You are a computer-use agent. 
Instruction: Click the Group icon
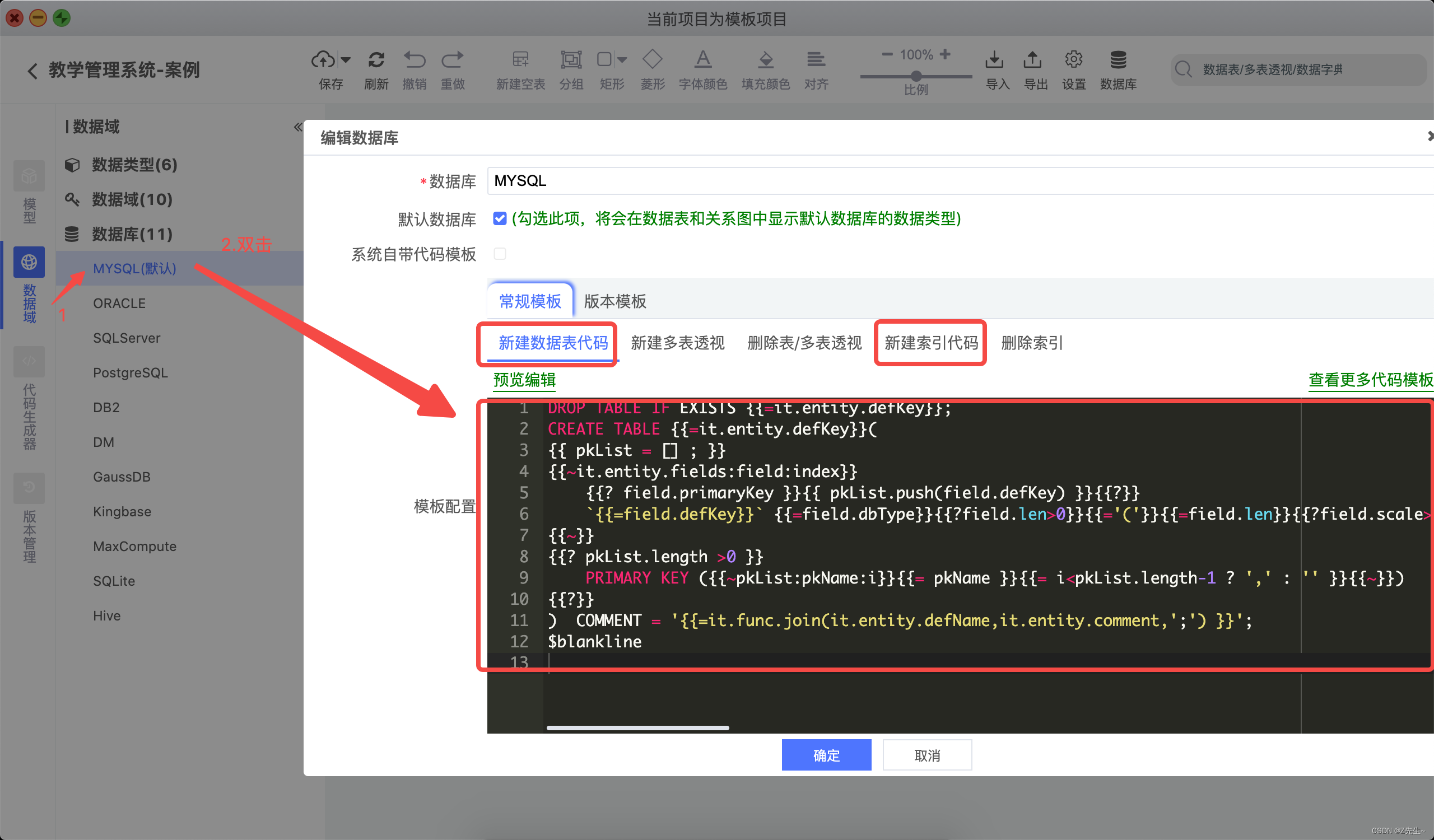tap(571, 59)
